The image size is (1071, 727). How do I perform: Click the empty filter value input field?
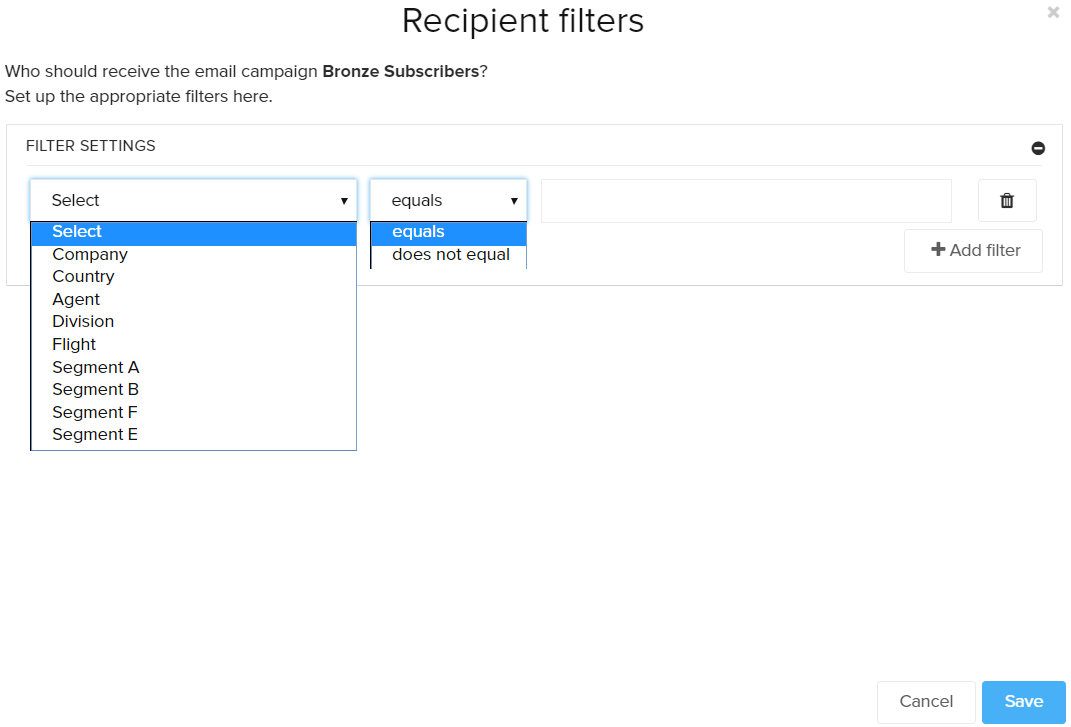[746, 200]
